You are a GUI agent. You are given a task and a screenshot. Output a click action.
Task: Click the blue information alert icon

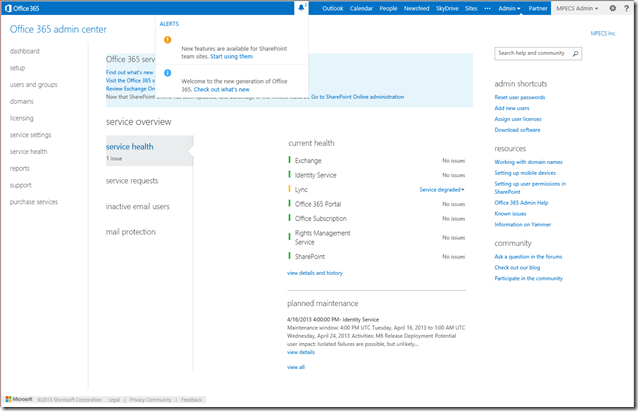pos(168,73)
